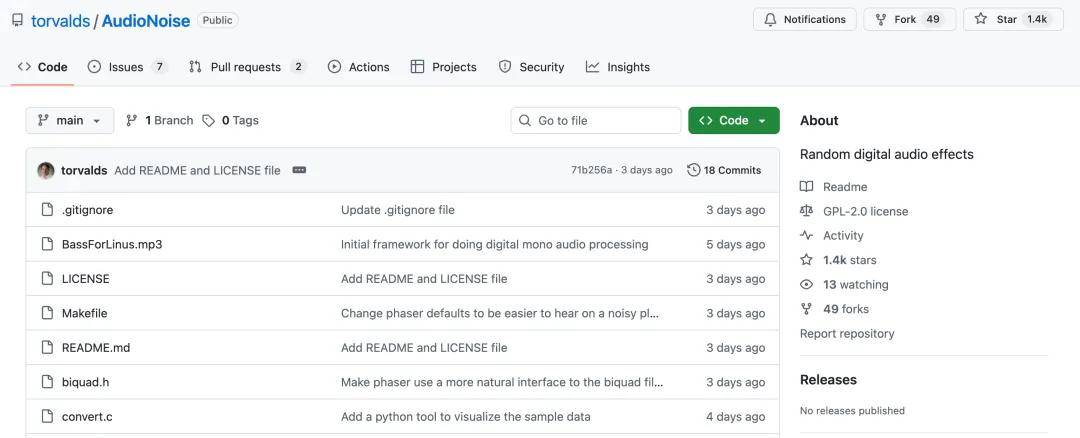Image resolution: width=1080 pixels, height=438 pixels.
Task: Expand the main branch dropdown
Action: pos(70,121)
